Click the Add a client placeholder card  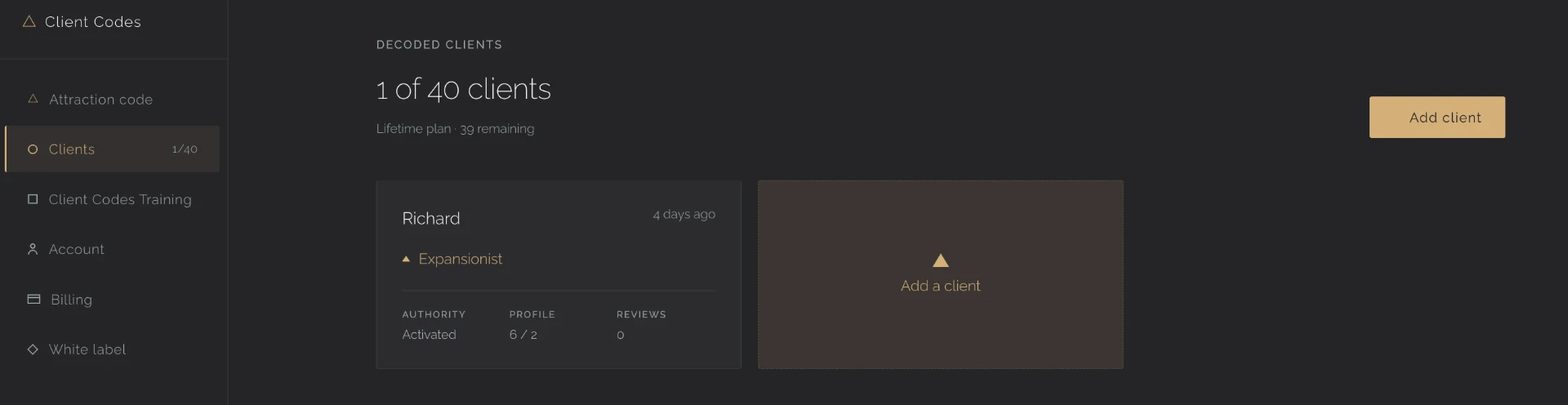coord(941,274)
